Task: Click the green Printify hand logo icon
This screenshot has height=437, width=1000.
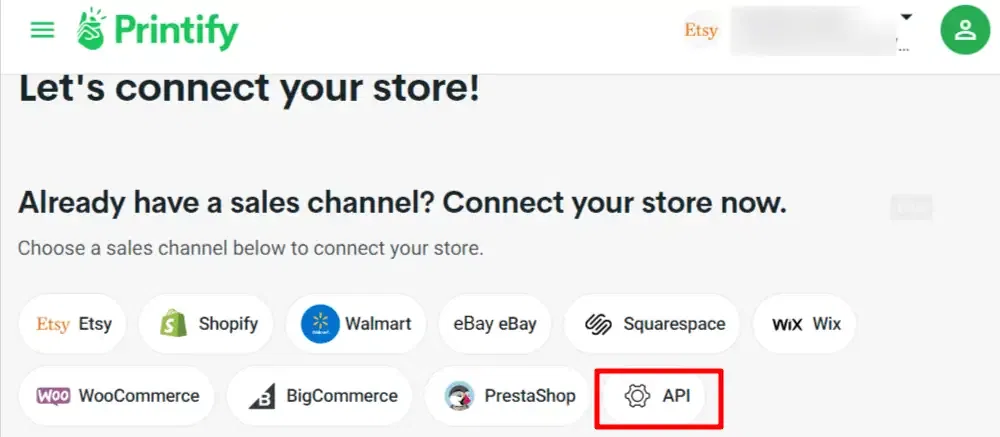Action: point(91,29)
